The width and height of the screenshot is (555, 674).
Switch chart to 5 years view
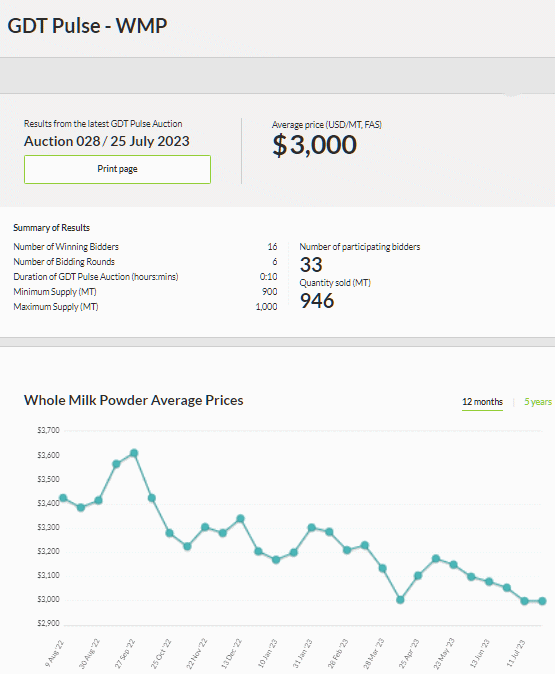coord(538,402)
